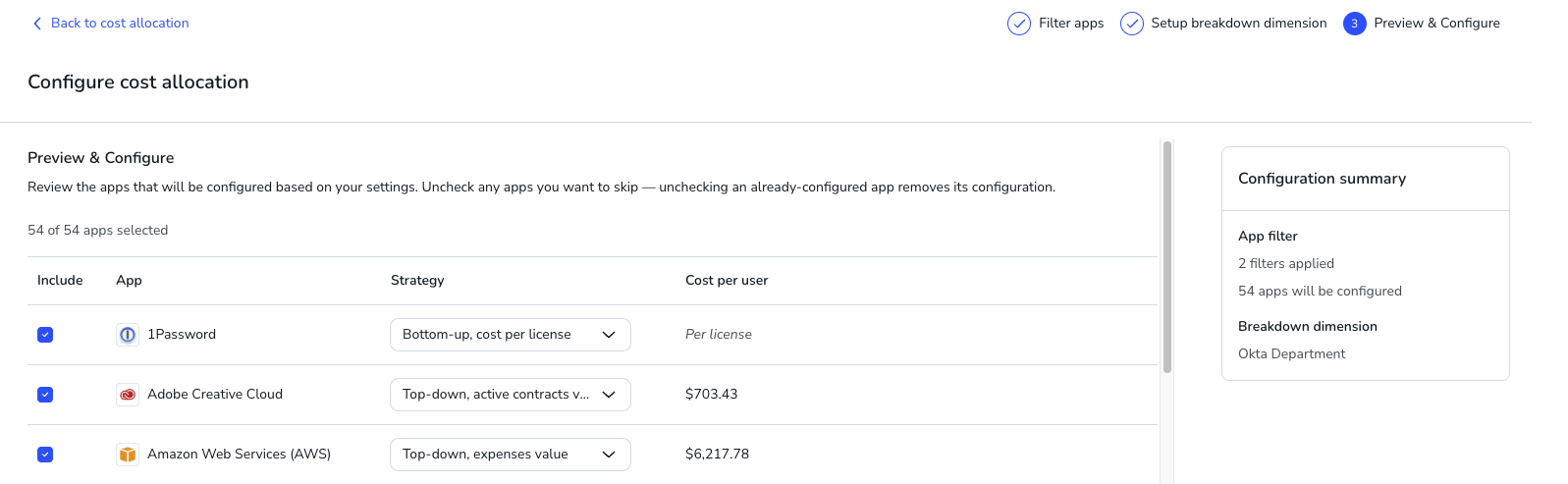Viewport: 1568px width, 484px height.
Task: Click the Amazon Web Services box icon
Action: (x=128, y=455)
